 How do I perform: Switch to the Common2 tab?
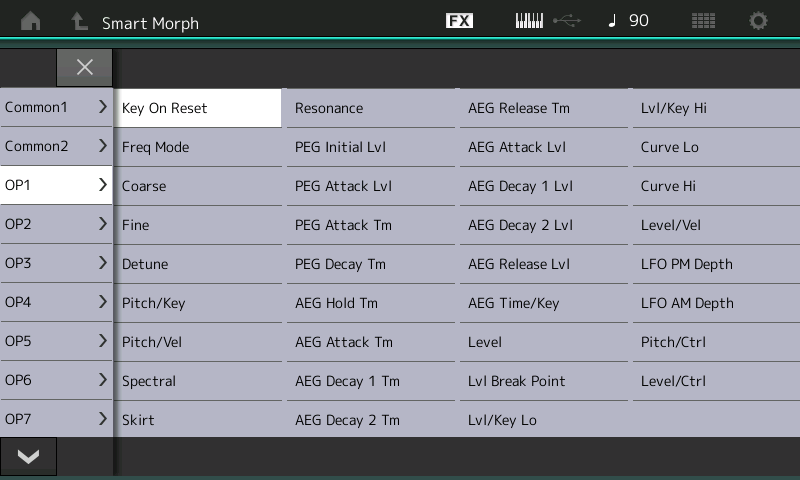coord(56,146)
